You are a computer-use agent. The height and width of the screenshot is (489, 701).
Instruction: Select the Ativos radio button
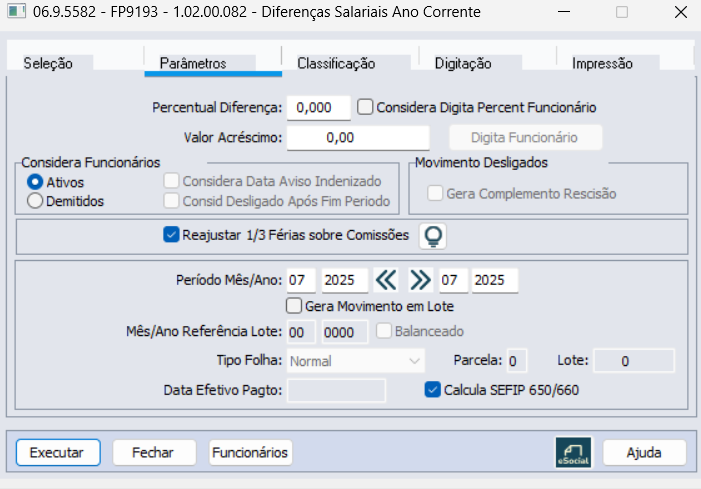click(35, 182)
